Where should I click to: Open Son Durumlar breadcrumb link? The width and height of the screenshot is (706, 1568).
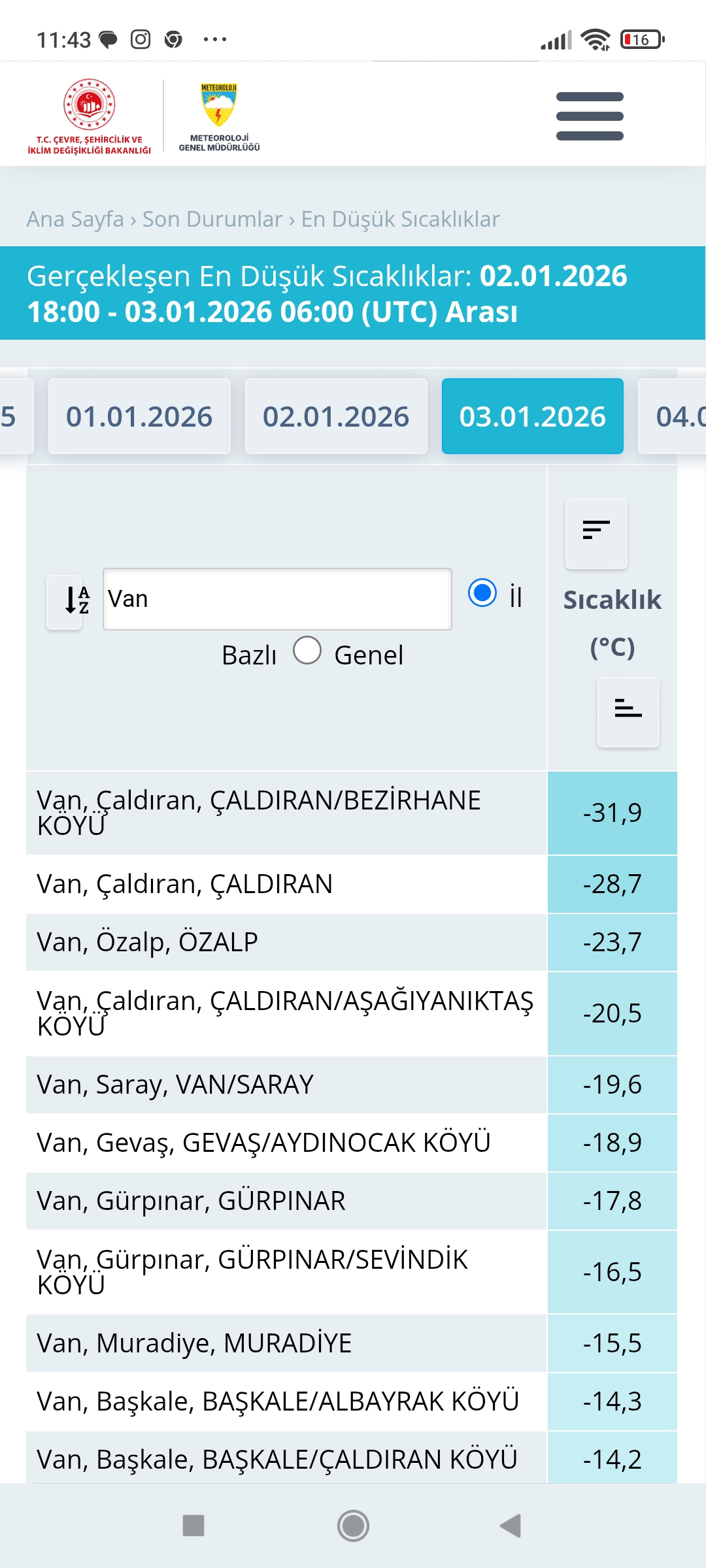pyautogui.click(x=212, y=219)
